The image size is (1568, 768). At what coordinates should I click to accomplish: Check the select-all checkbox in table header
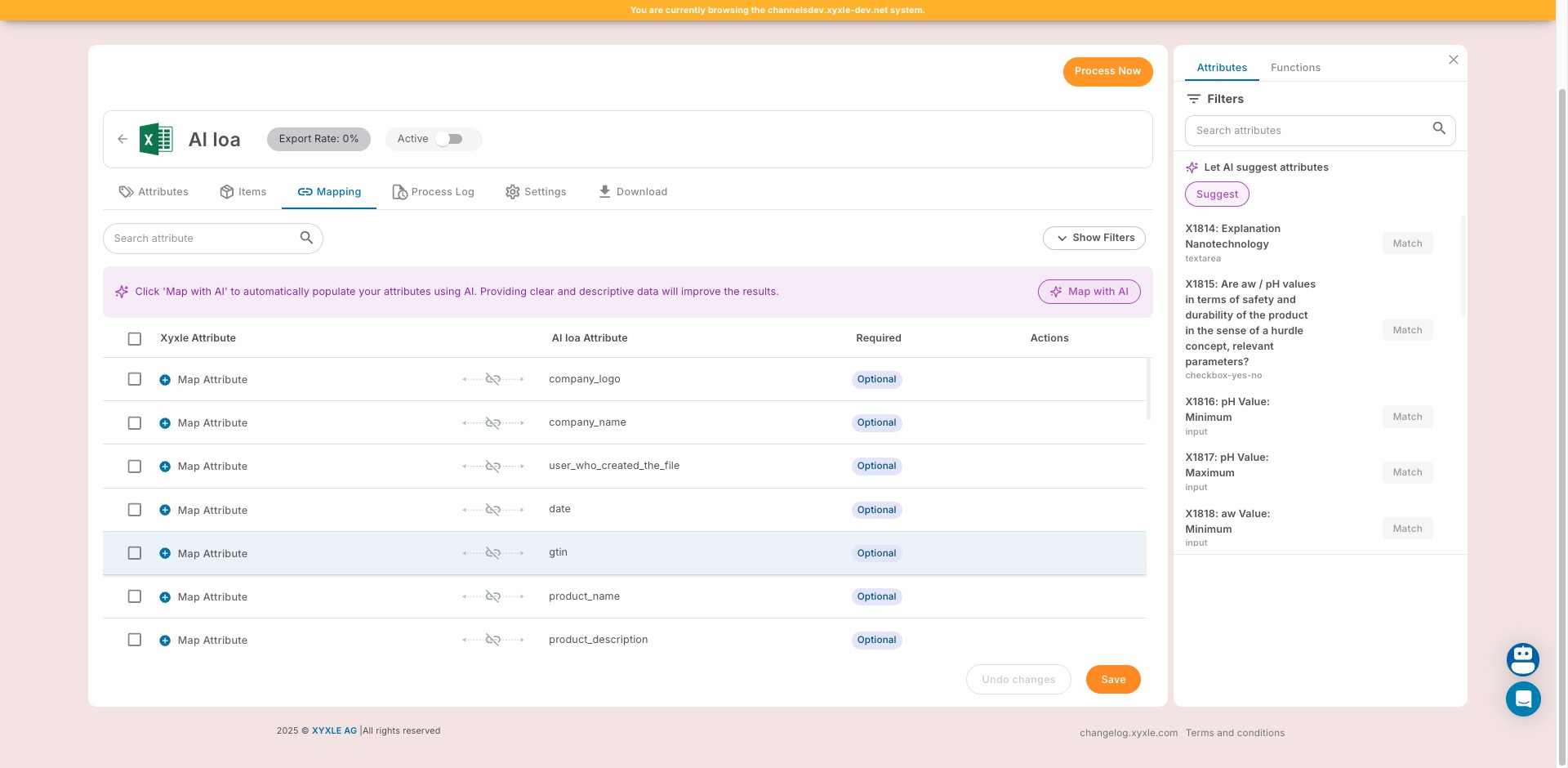pyautogui.click(x=135, y=338)
